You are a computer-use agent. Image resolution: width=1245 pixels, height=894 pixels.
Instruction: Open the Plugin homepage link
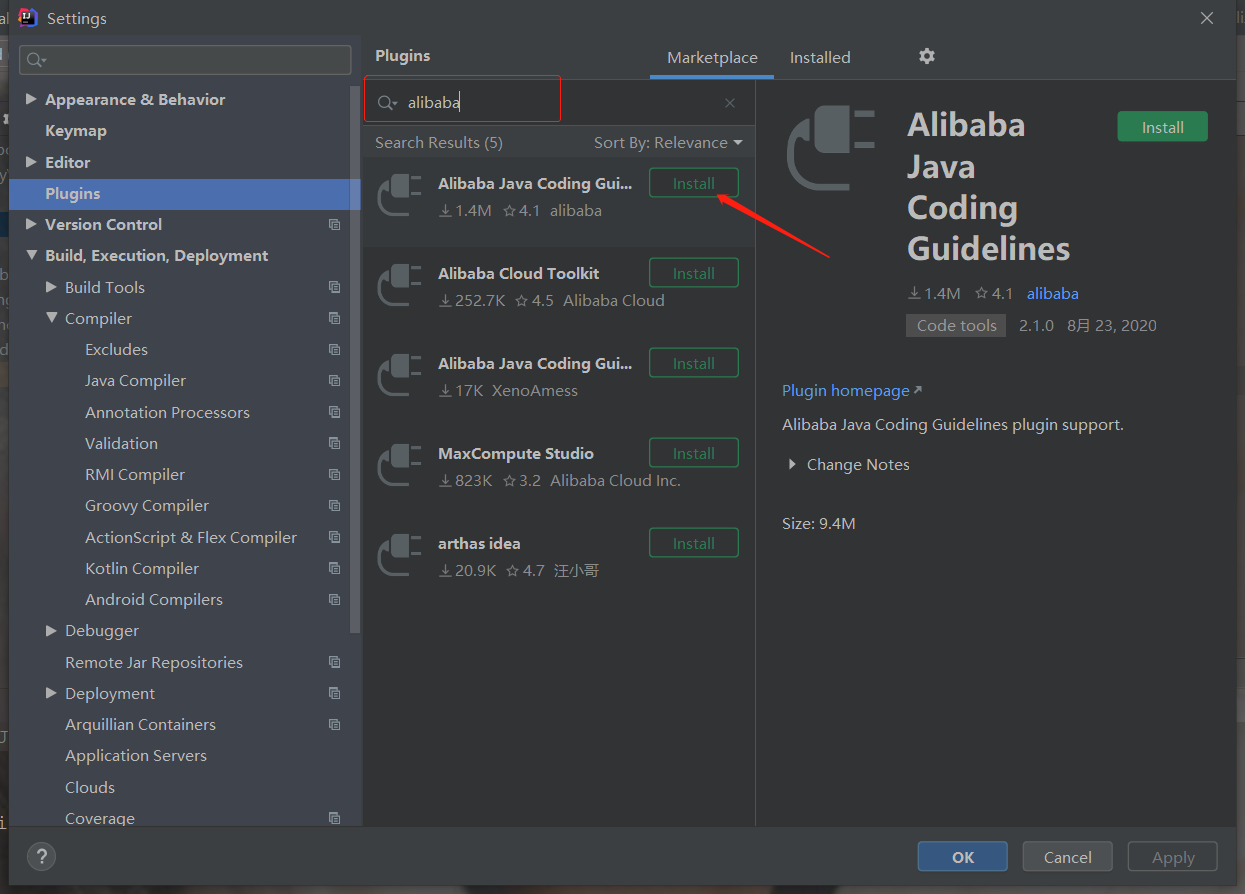pos(852,390)
